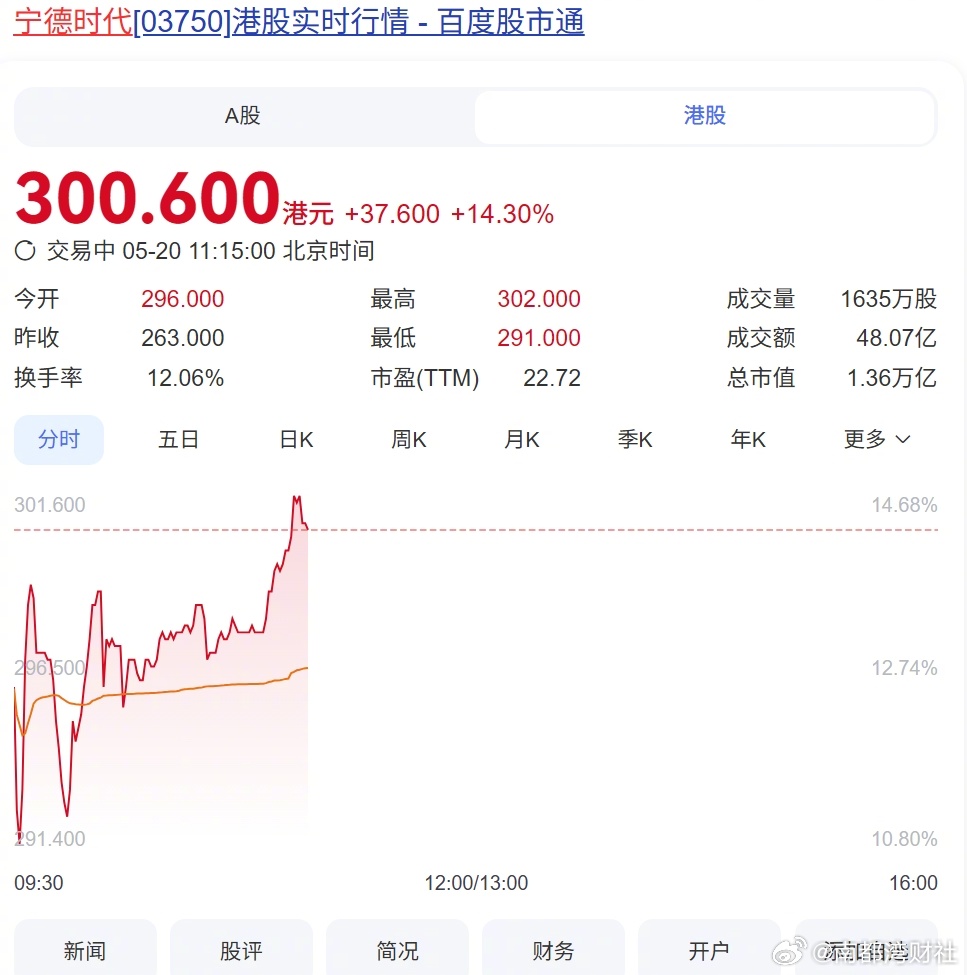This screenshot has height=975, width=967.
Task: Click the current price 300.600
Action: coord(147,198)
